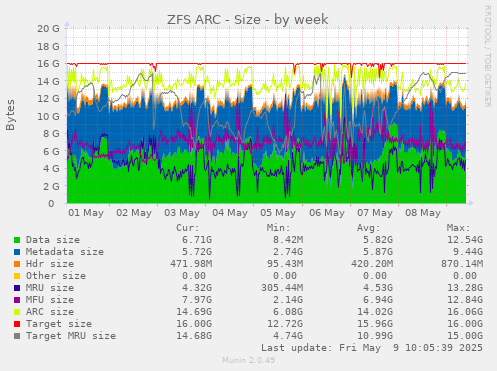The width and height of the screenshot is (497, 371).
Task: Click the gray Target MRU size swatch
Action: coord(17,336)
